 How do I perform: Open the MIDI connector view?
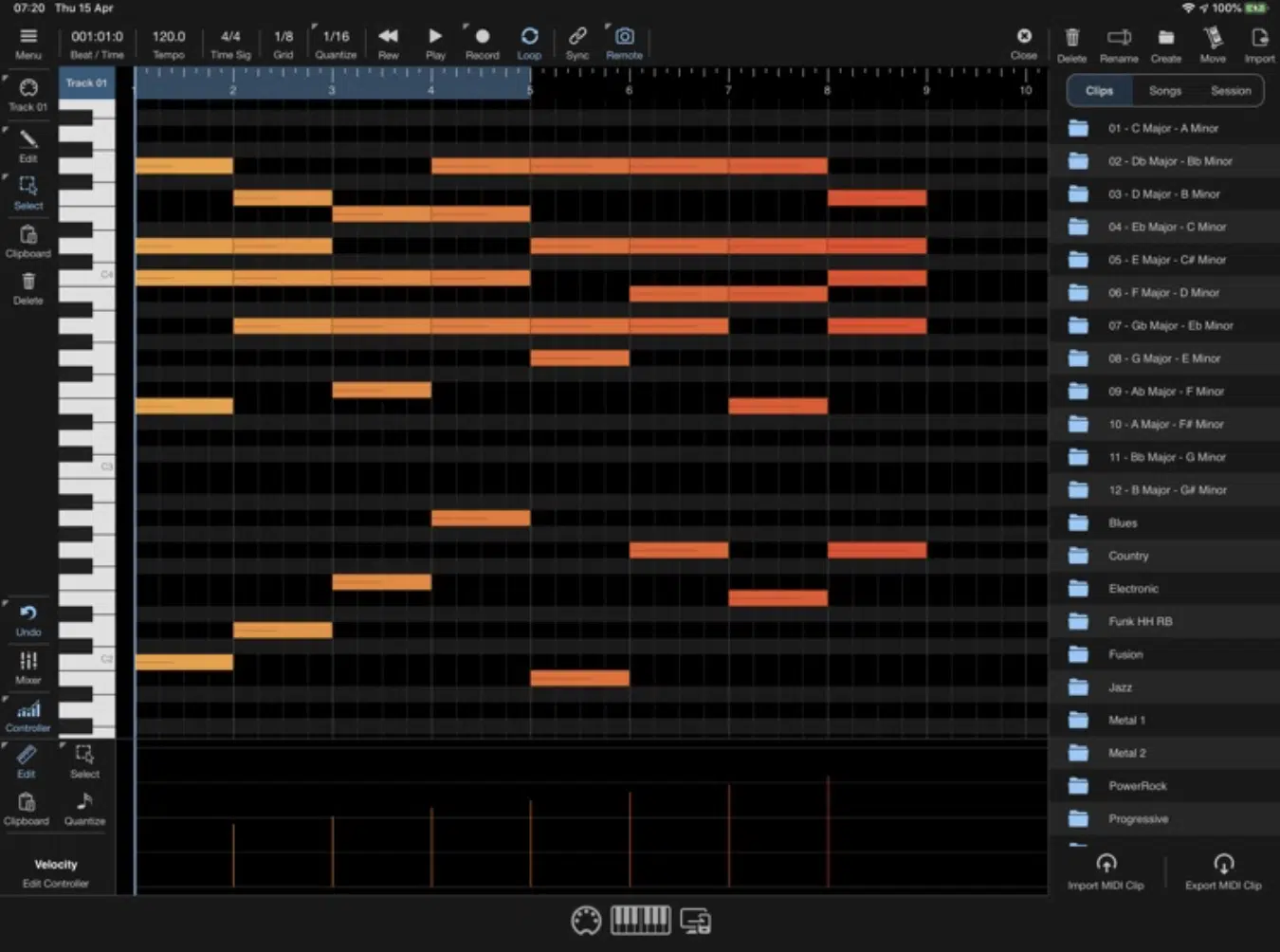(x=586, y=921)
